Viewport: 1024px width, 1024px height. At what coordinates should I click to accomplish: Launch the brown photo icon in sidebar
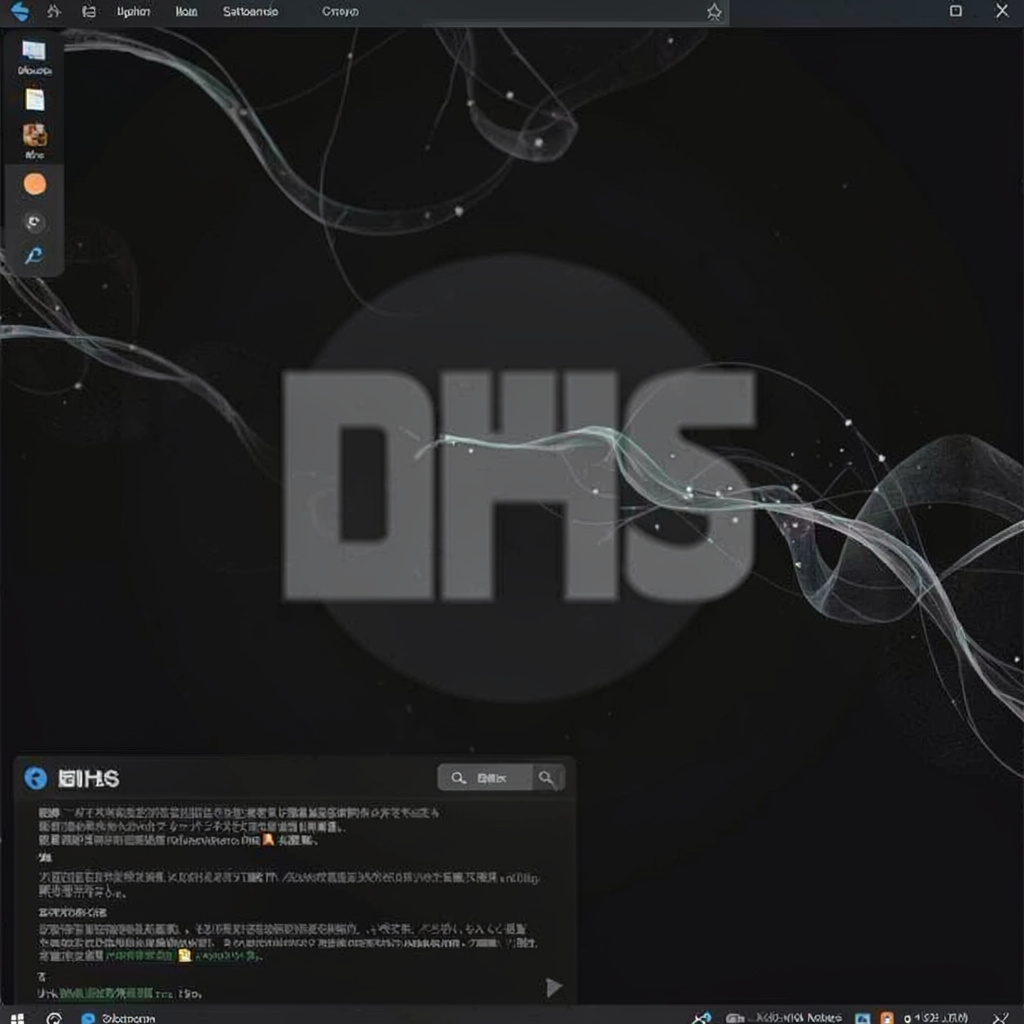tap(35, 136)
